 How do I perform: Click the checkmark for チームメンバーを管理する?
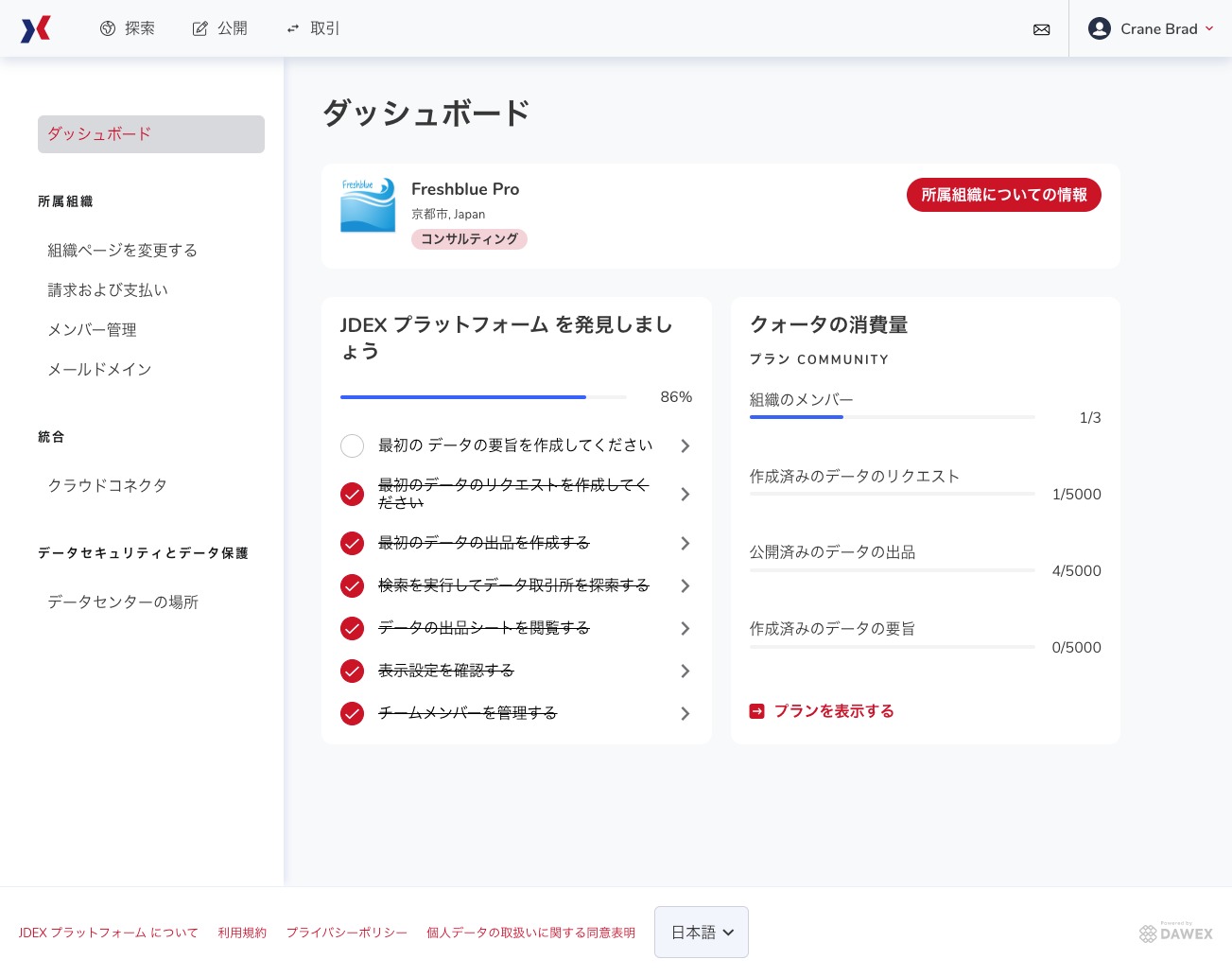352,714
